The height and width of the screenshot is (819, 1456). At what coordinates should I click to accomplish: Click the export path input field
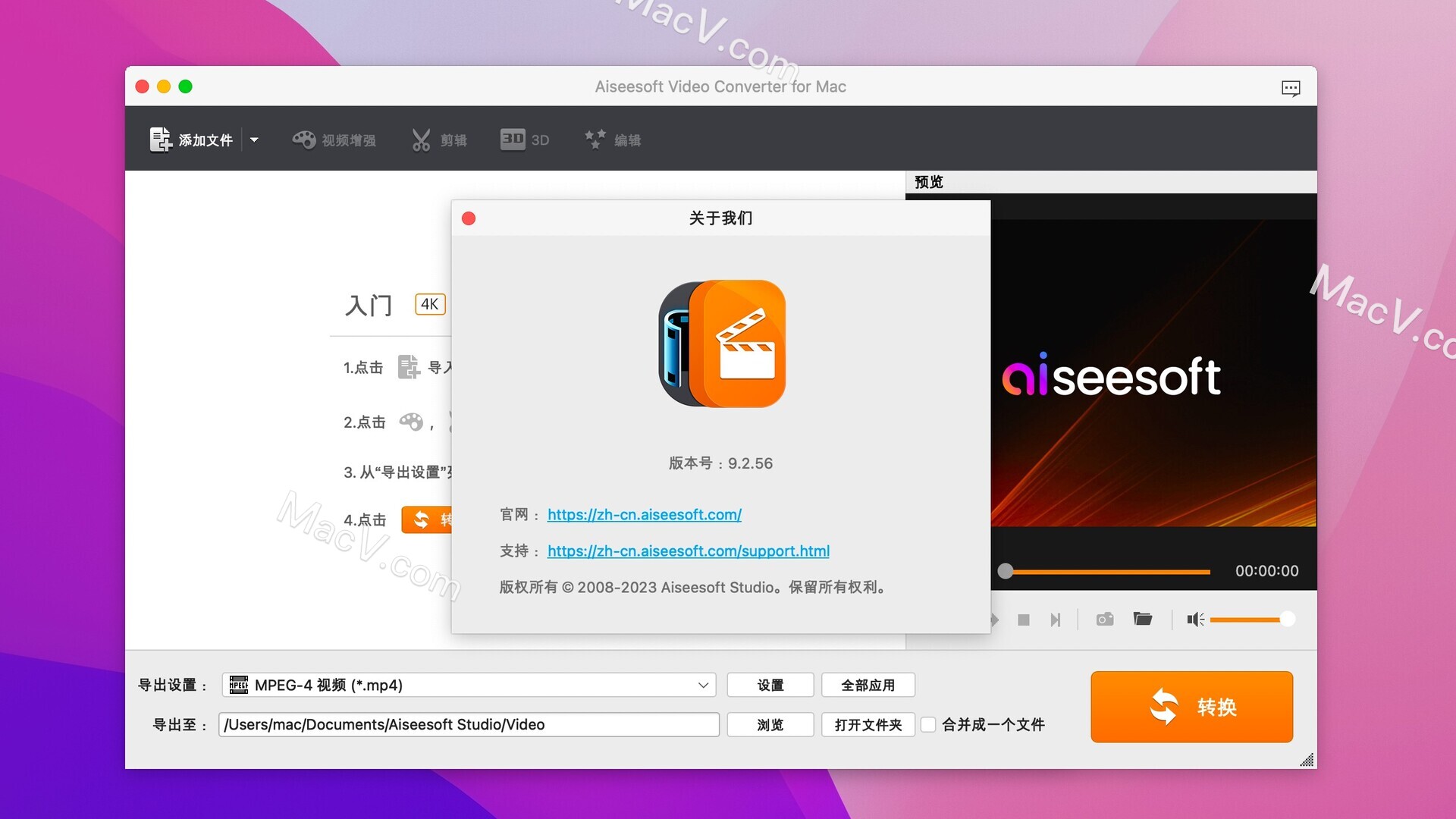point(469,724)
